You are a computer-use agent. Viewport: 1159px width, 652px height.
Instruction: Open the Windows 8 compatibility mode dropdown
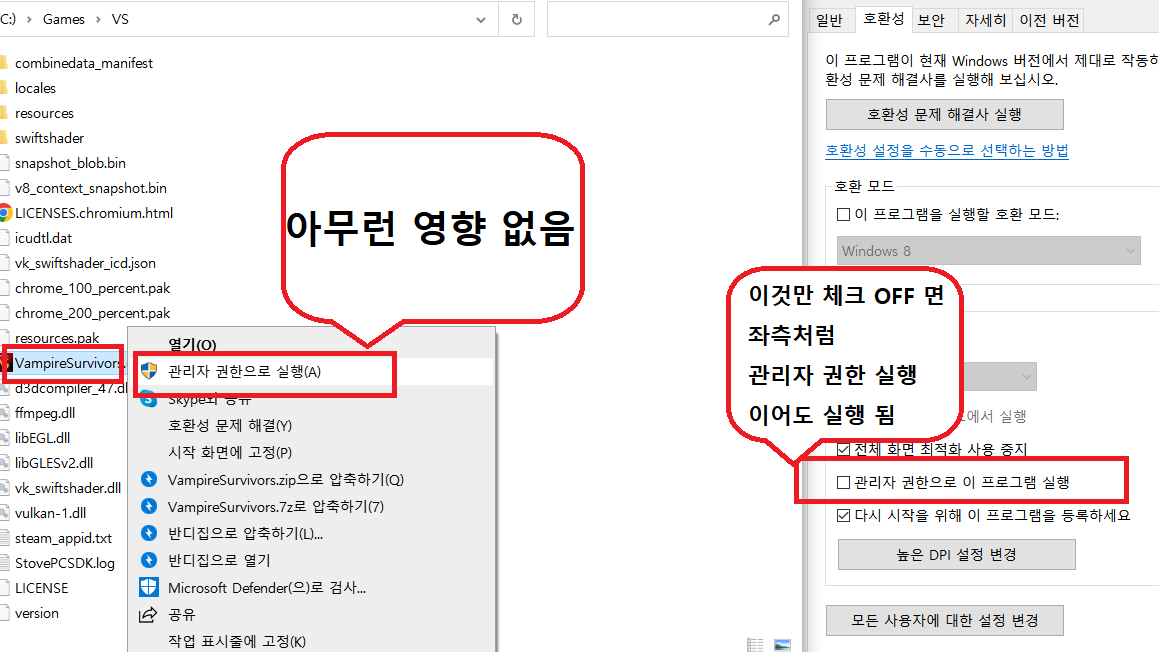click(x=988, y=251)
